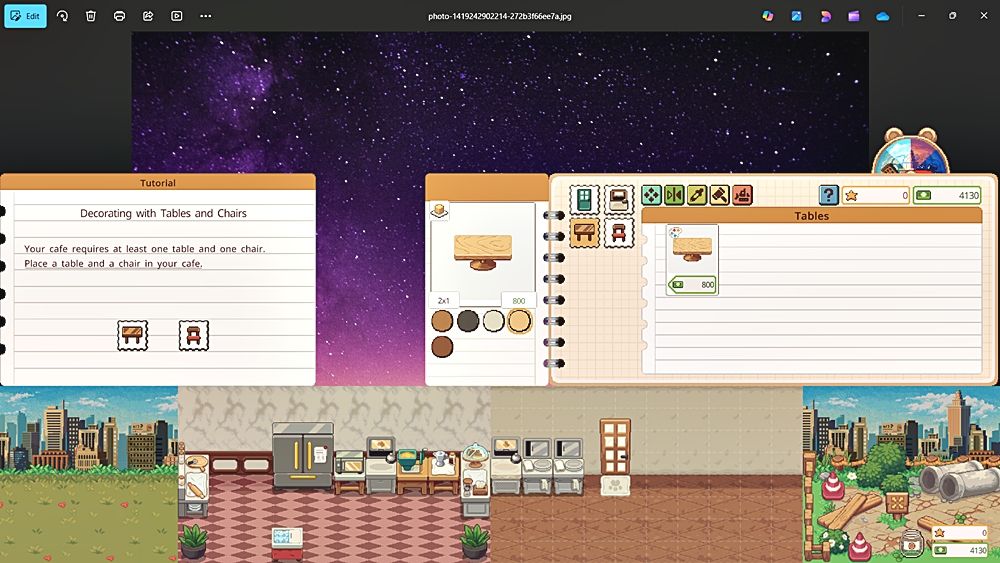Select the wooden table card priced 800

(692, 260)
